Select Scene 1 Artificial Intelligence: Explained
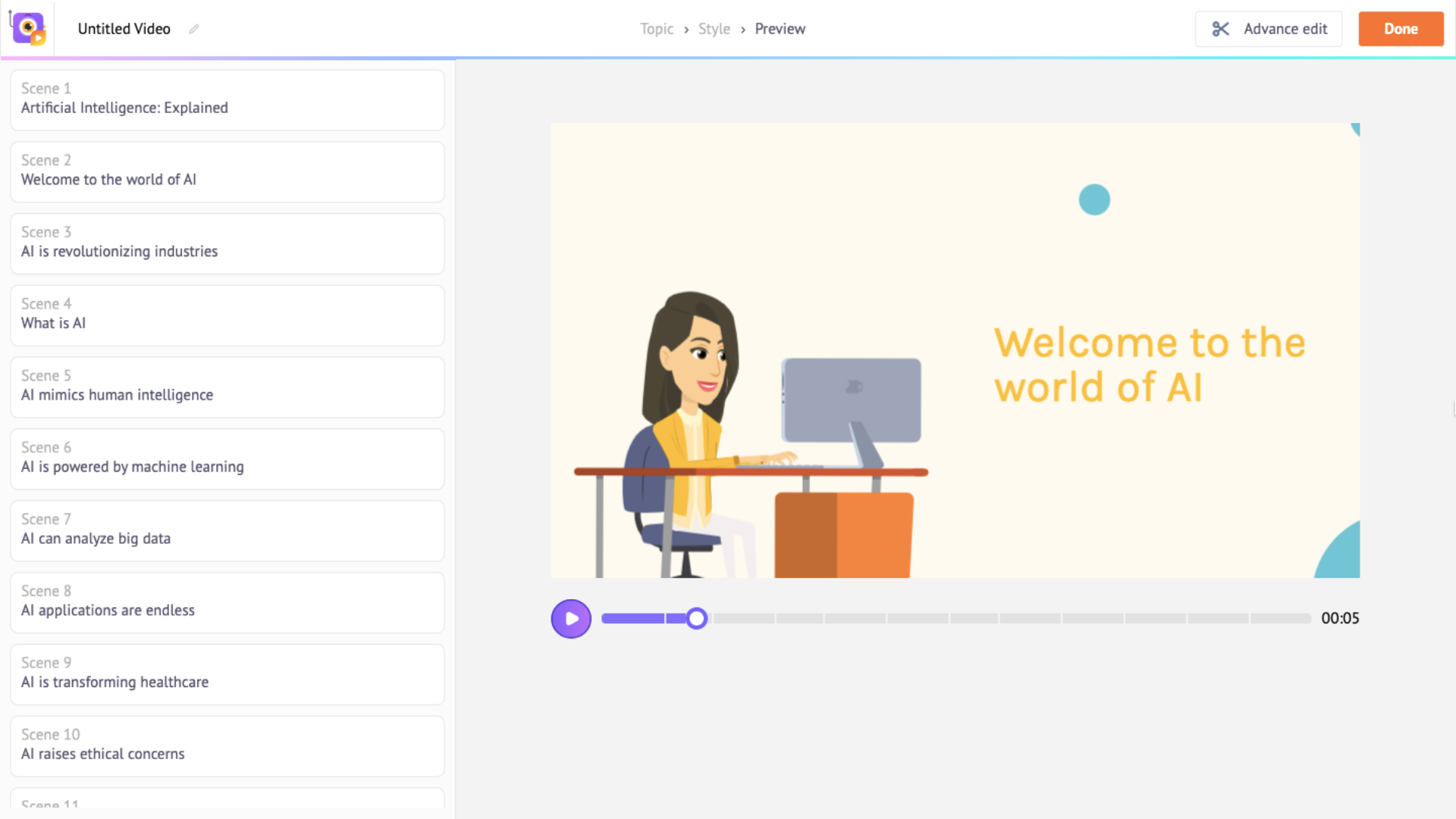 click(x=227, y=99)
